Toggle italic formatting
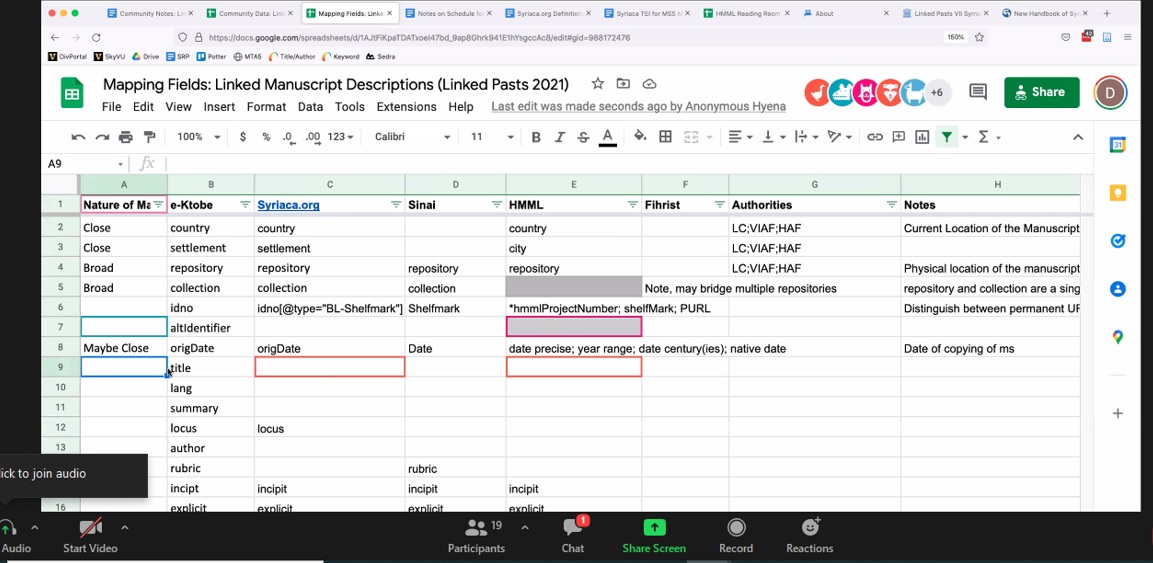This screenshot has width=1153, height=563. [560, 137]
